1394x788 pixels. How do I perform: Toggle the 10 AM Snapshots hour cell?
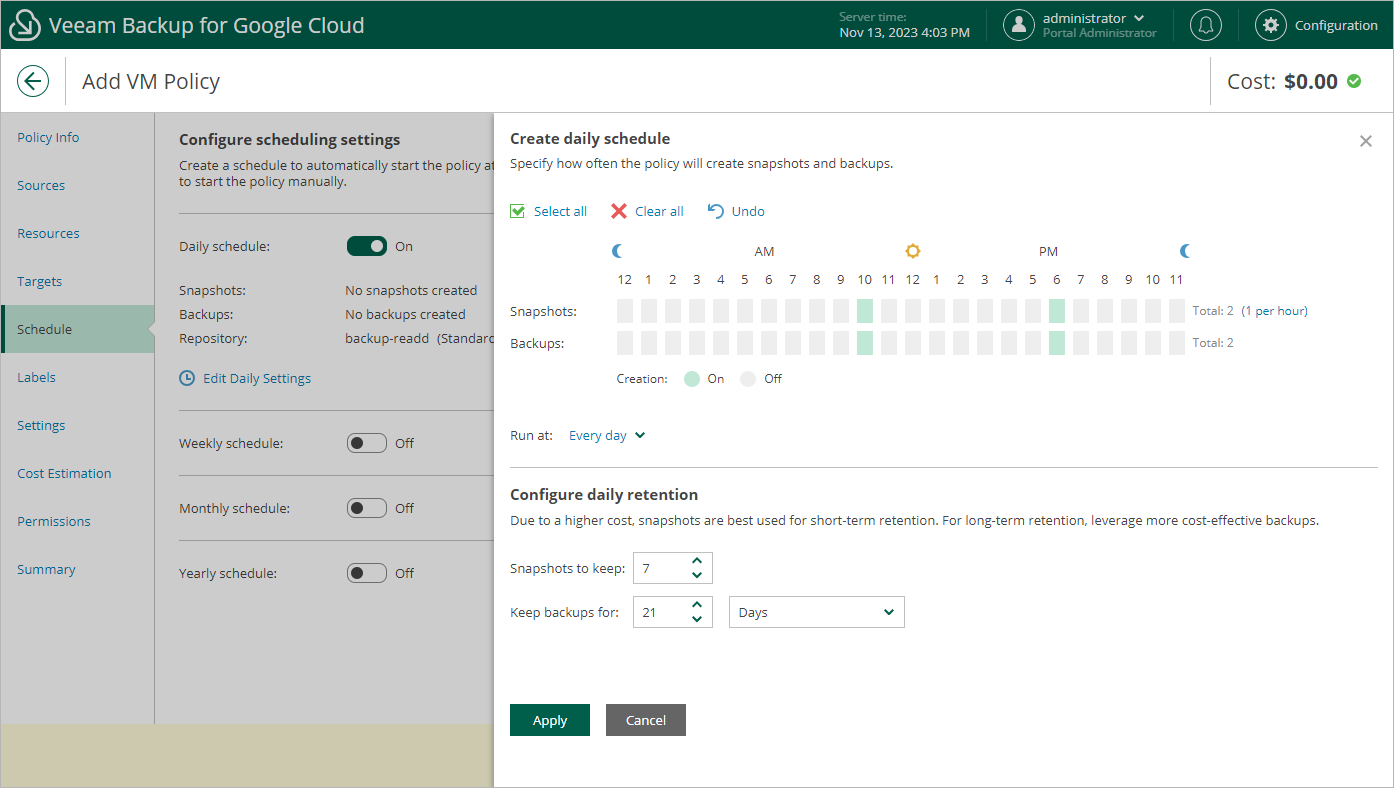[x=865, y=311]
